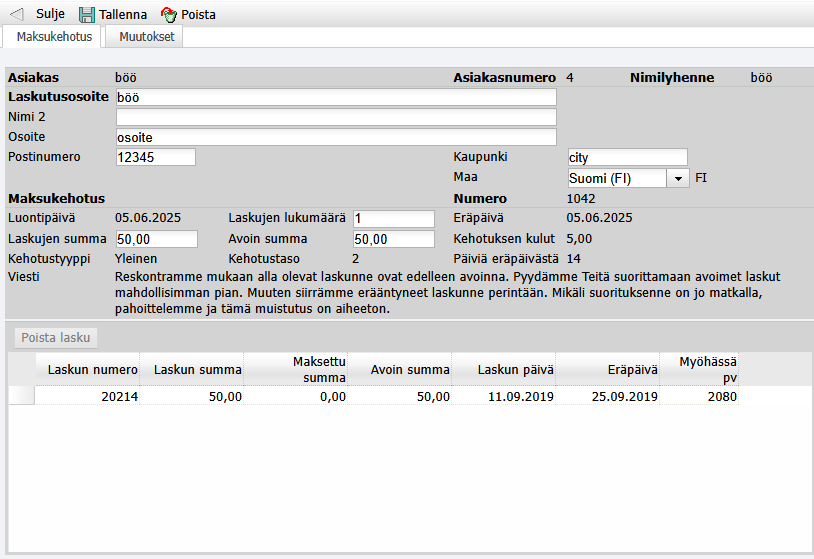814x559 pixels.
Task: Click the back arrow icon beside Sulje
Action: [17, 15]
